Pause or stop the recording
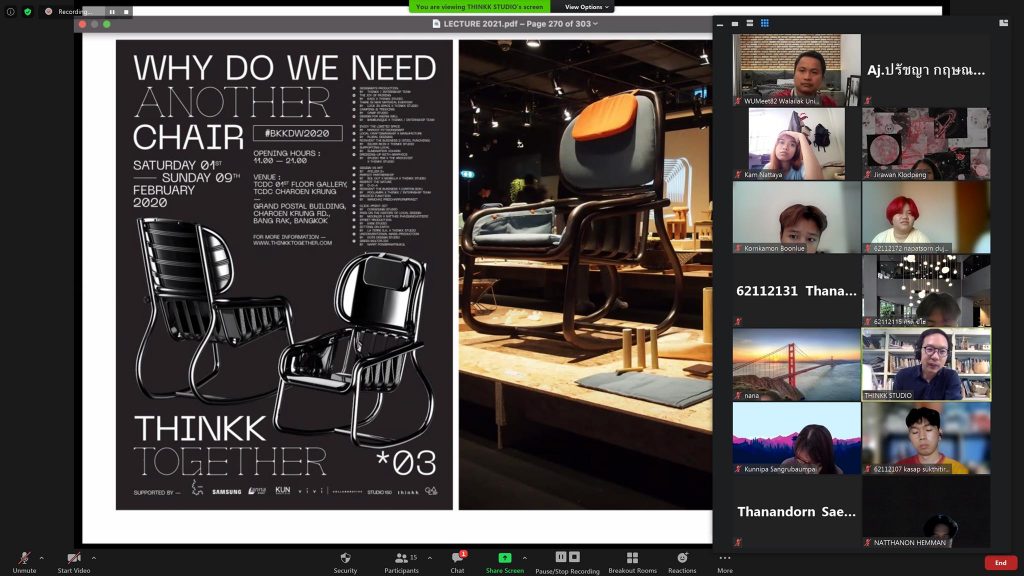 pos(567,560)
